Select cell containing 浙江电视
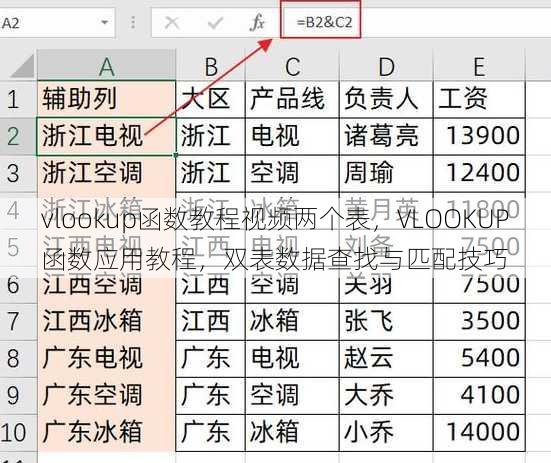This screenshot has height=463, width=551. pyautogui.click(x=106, y=136)
